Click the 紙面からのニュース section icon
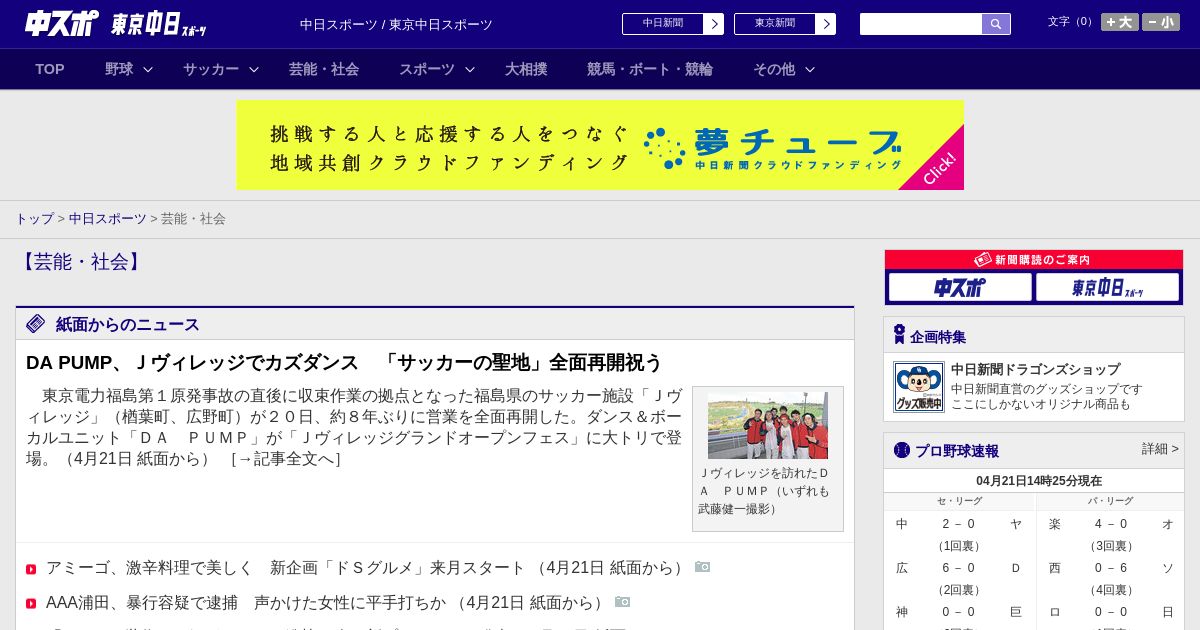The height and width of the screenshot is (630, 1200). click(x=36, y=324)
